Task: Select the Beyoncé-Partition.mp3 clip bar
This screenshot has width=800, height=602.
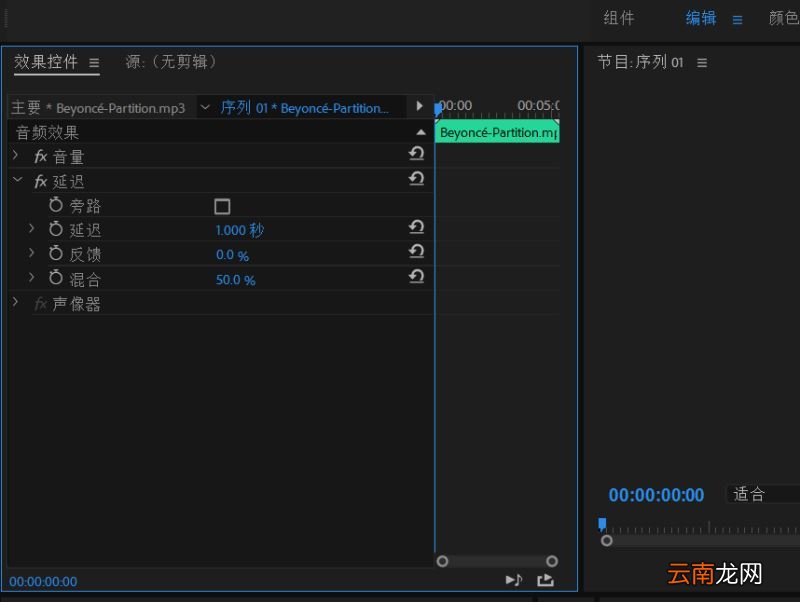Action: 497,132
